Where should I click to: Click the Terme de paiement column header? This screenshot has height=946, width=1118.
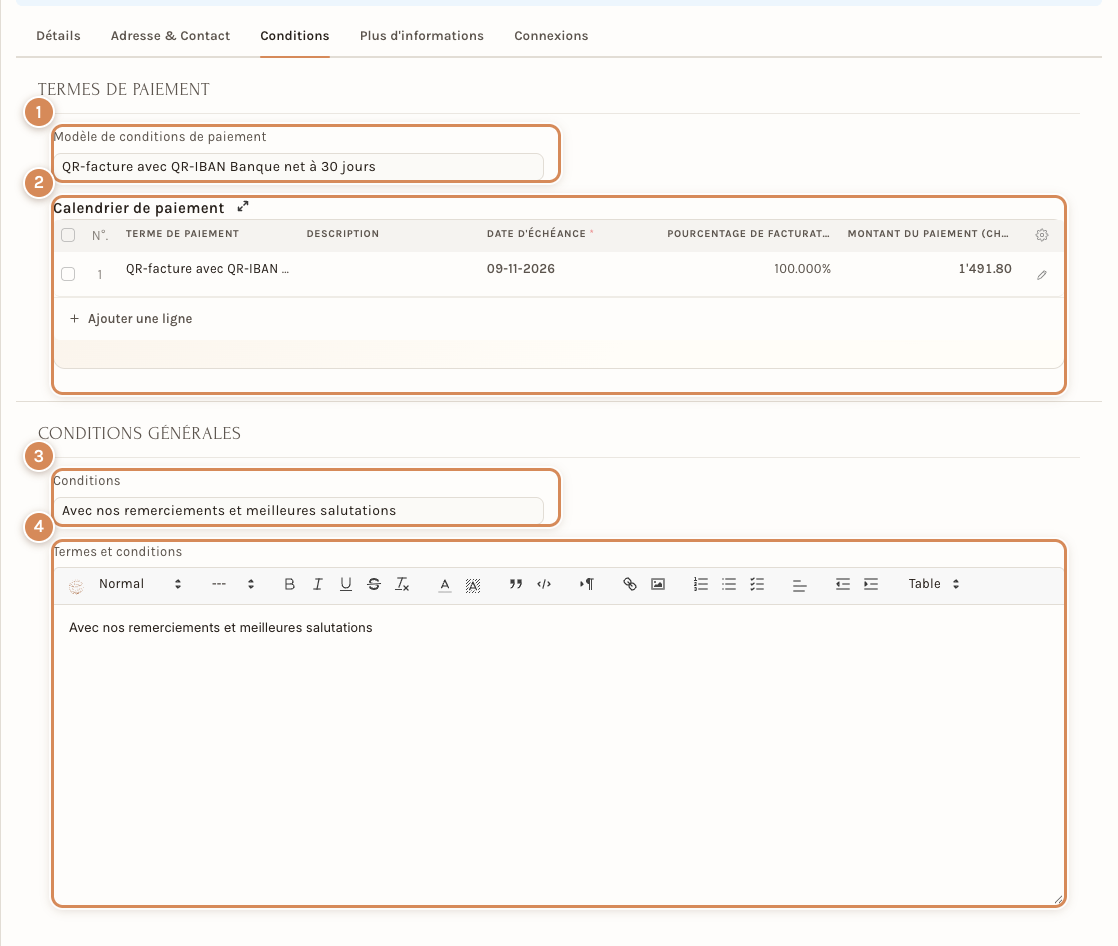pos(183,234)
